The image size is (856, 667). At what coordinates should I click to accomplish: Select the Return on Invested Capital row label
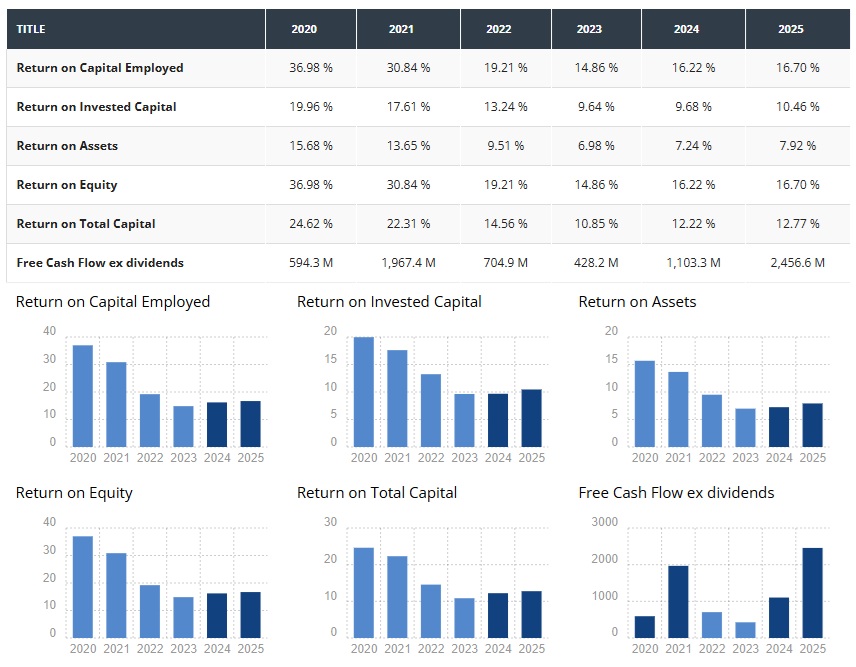pyautogui.click(x=96, y=107)
